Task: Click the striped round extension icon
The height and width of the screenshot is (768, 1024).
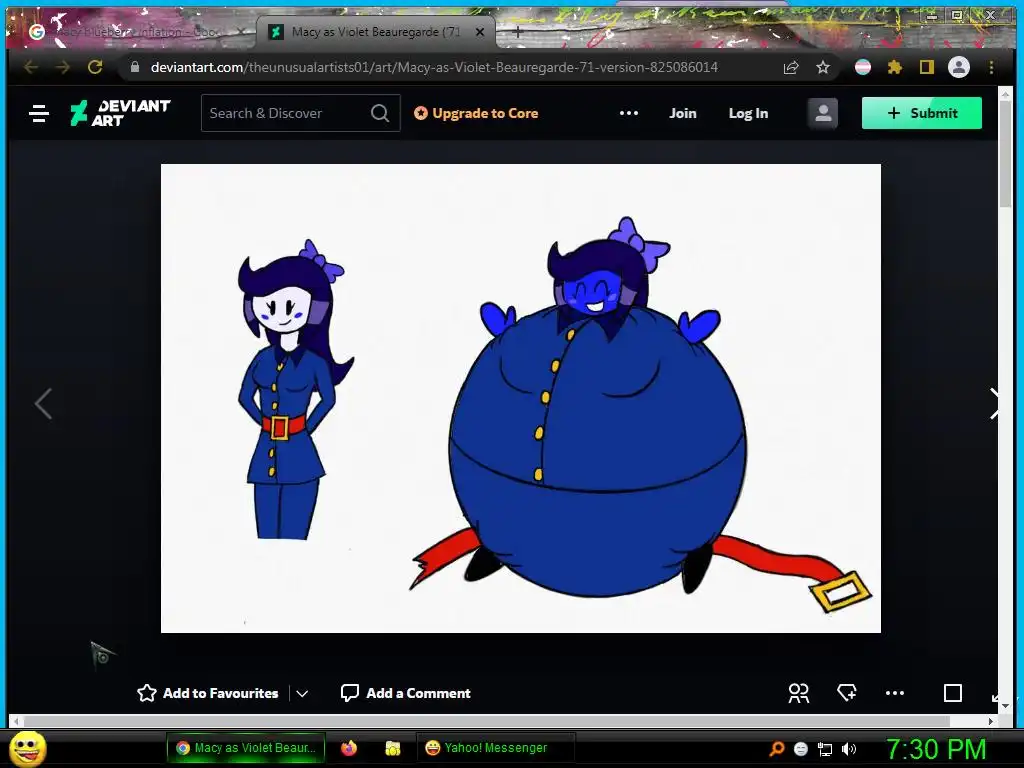Action: coord(863,67)
